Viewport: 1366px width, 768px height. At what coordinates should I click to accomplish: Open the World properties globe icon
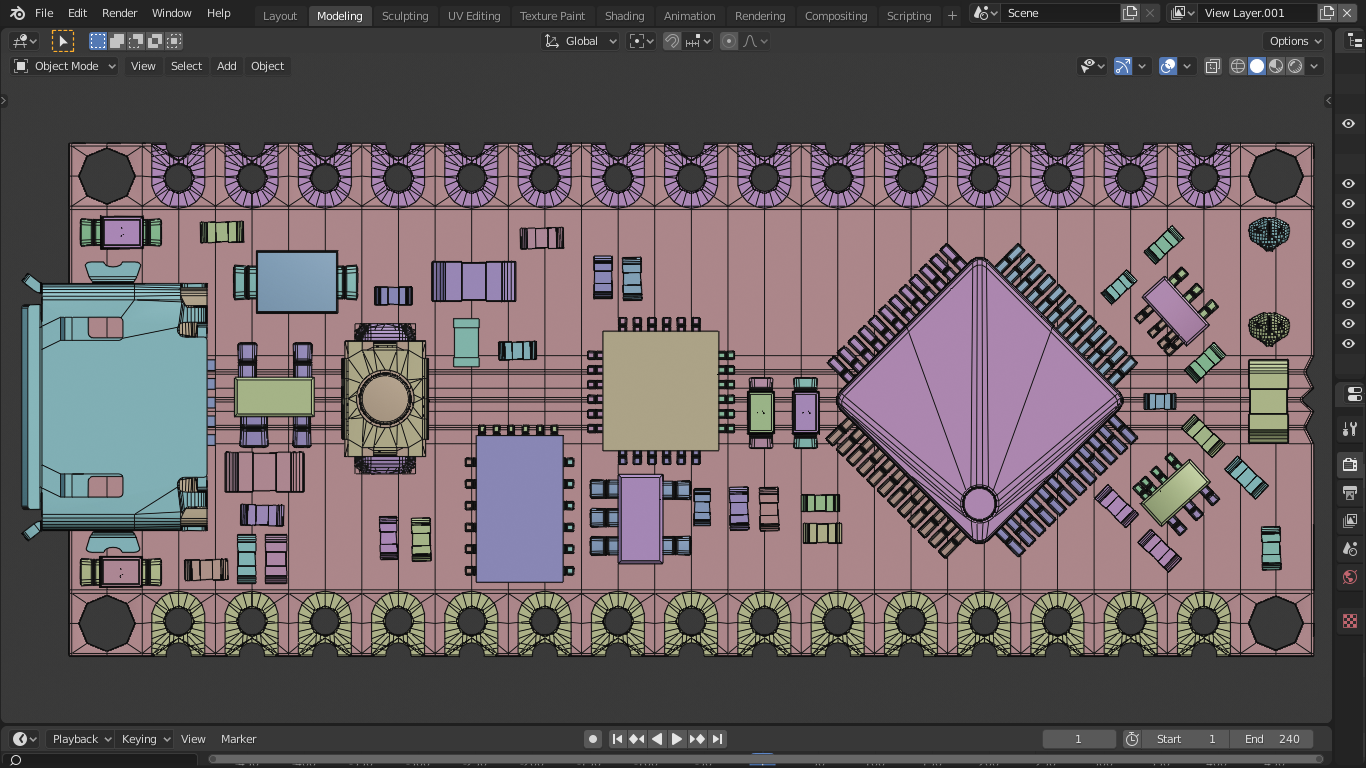tap(1348, 577)
